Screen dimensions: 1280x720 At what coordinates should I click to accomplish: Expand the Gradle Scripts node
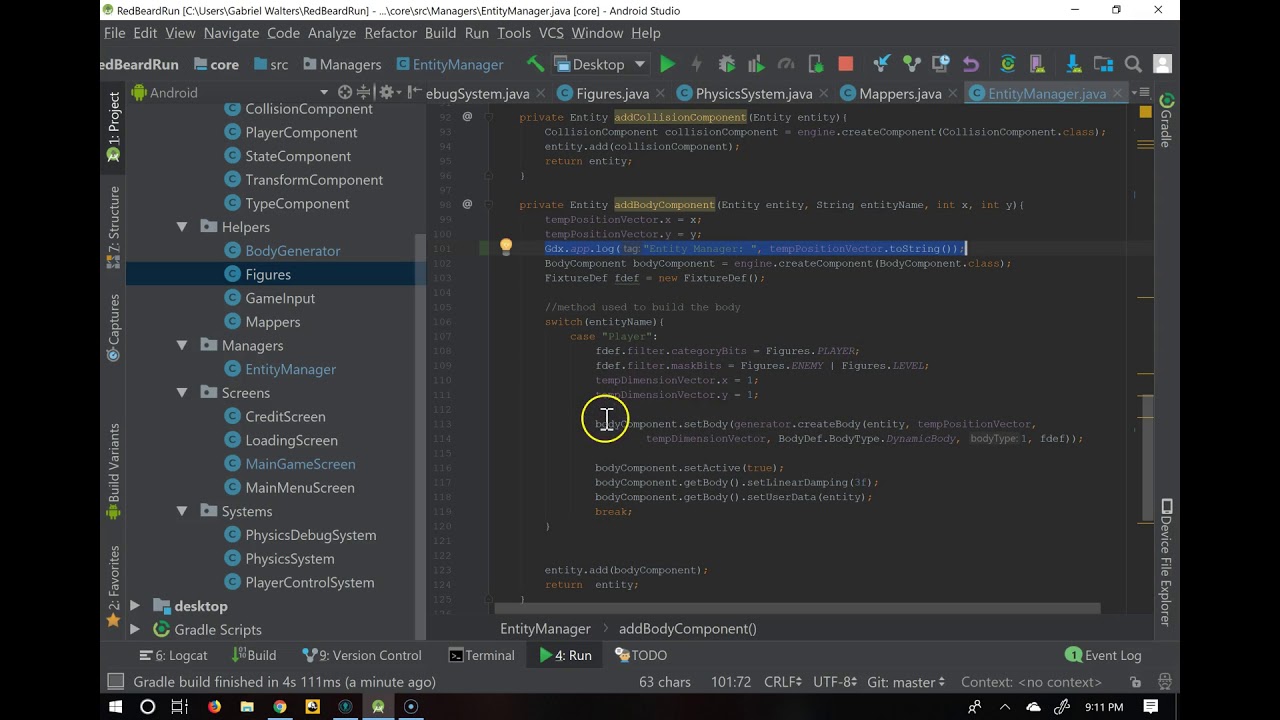[135, 630]
